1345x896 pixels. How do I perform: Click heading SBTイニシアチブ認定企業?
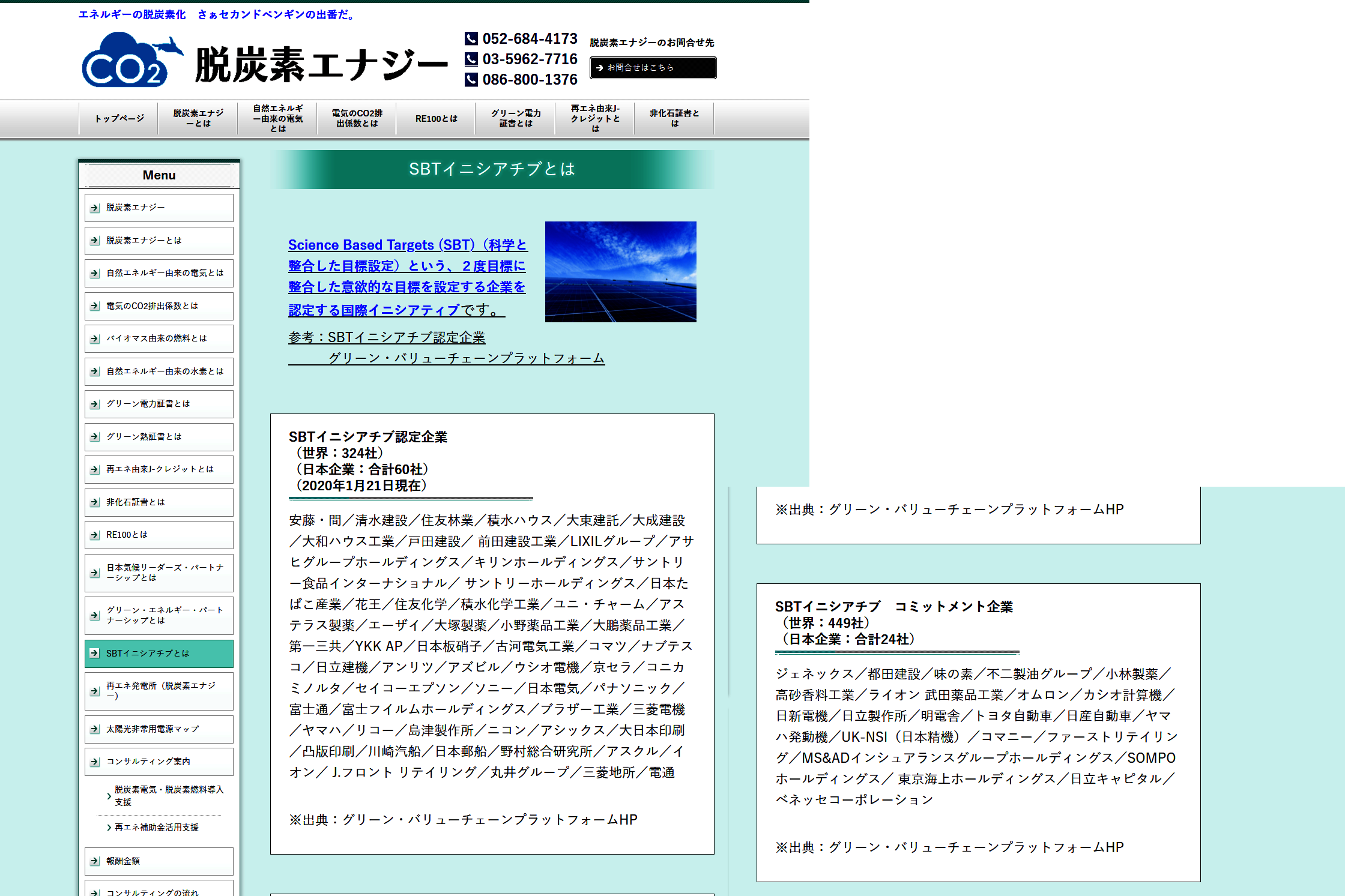(x=368, y=437)
